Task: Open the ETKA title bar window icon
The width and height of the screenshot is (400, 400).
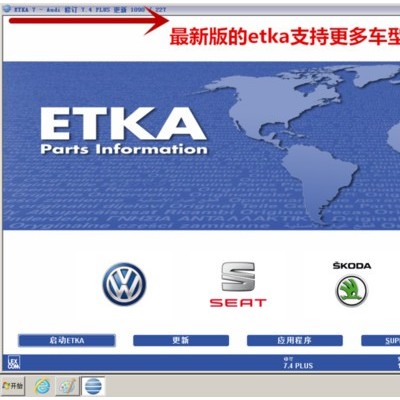Action: pos(7,9)
